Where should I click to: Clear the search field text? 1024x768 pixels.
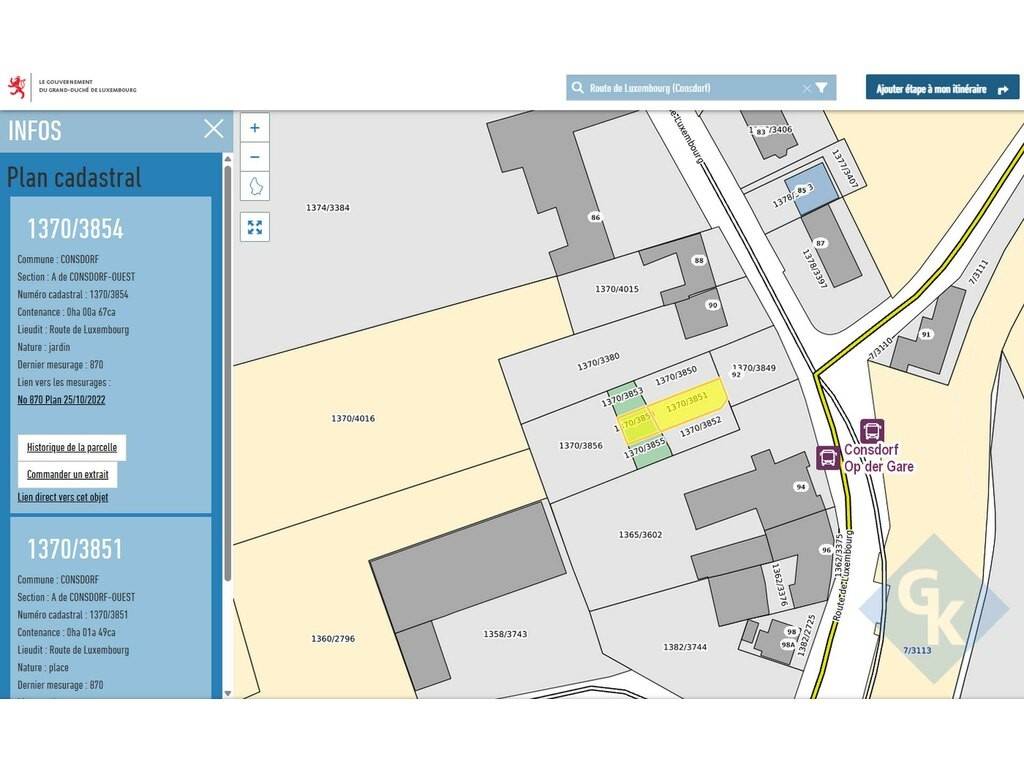click(806, 88)
